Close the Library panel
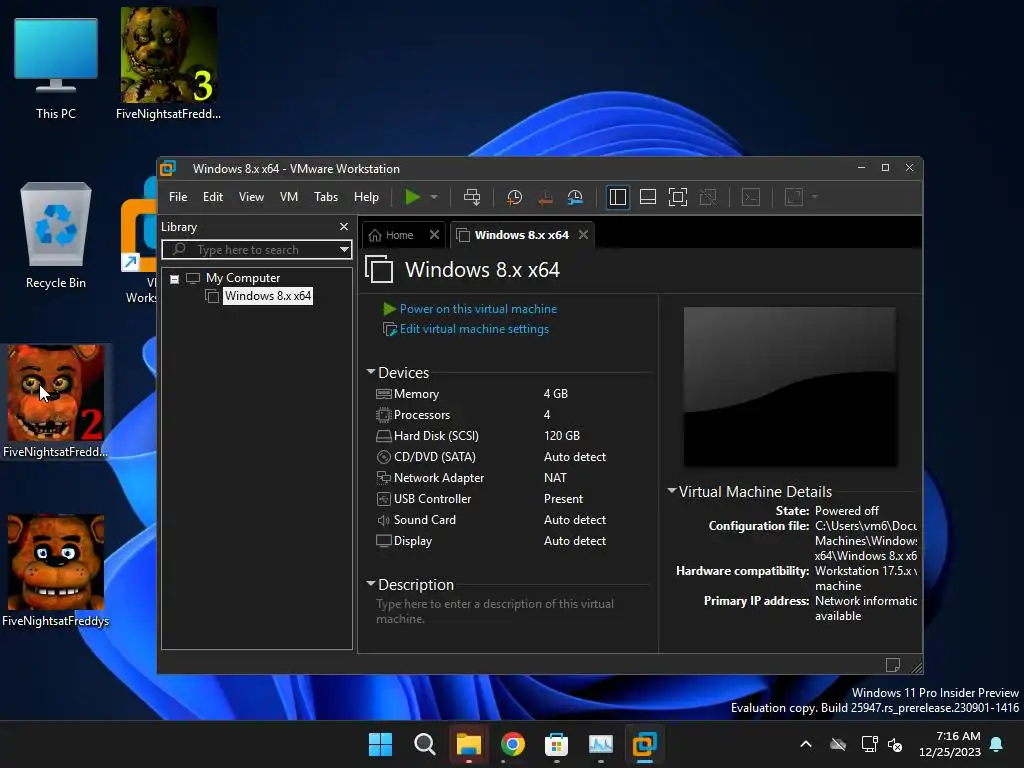 tap(344, 227)
